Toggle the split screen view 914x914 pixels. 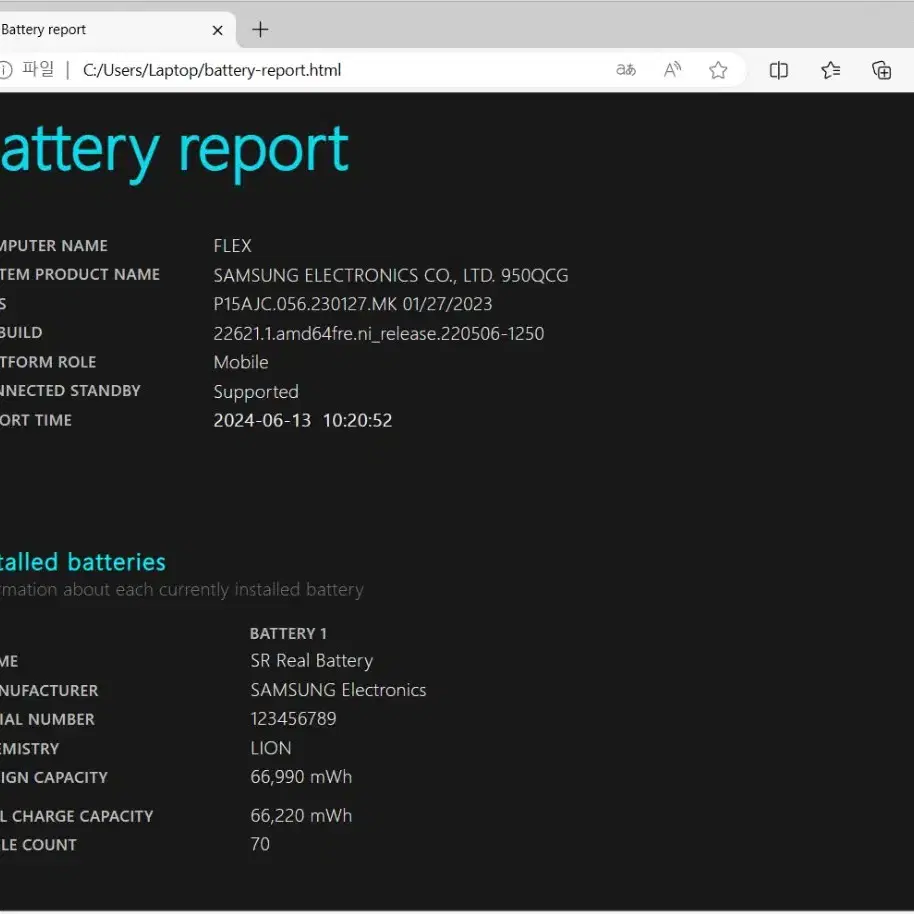pyautogui.click(x=779, y=70)
